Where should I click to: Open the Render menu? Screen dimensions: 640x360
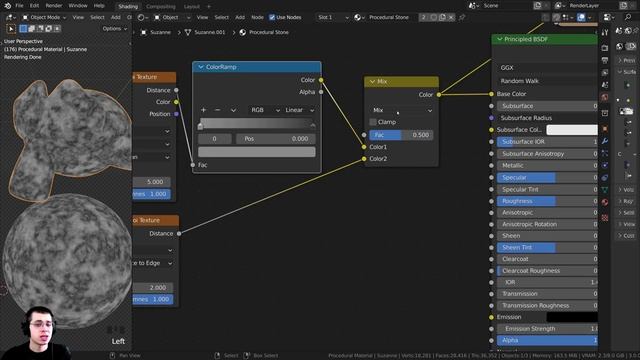click(x=54, y=6)
